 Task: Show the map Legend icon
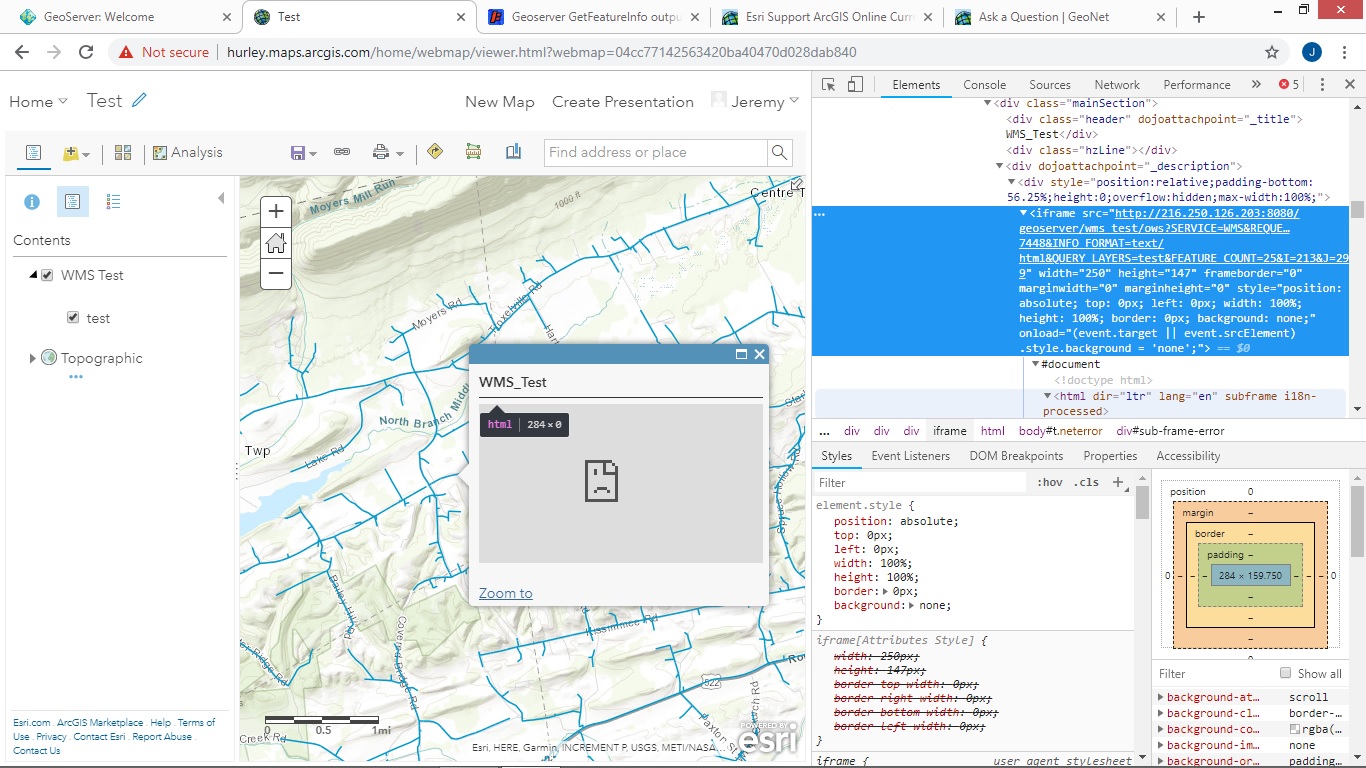[113, 202]
